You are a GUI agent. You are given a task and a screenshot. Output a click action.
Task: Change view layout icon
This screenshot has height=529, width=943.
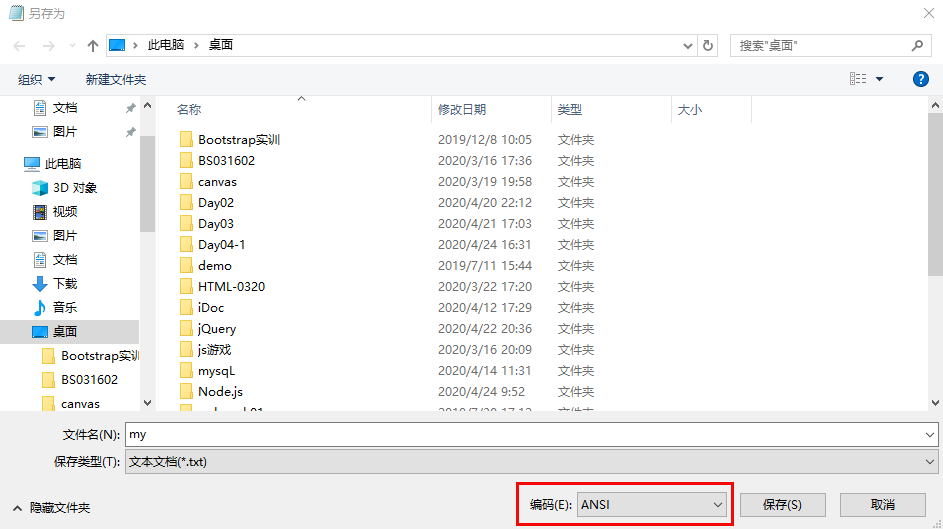858,79
